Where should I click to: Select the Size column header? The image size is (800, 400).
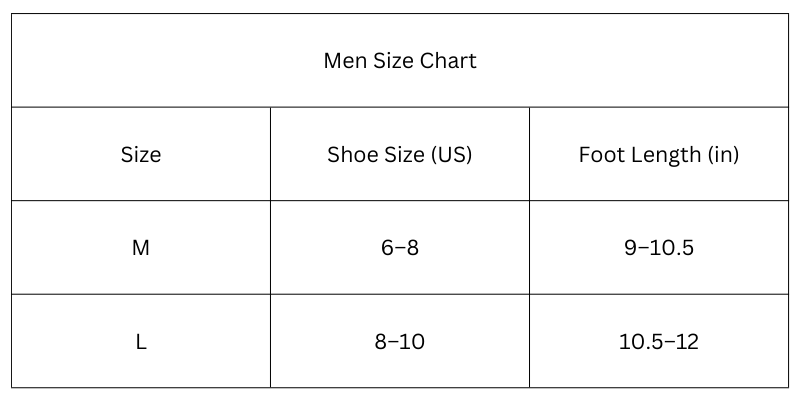(141, 154)
